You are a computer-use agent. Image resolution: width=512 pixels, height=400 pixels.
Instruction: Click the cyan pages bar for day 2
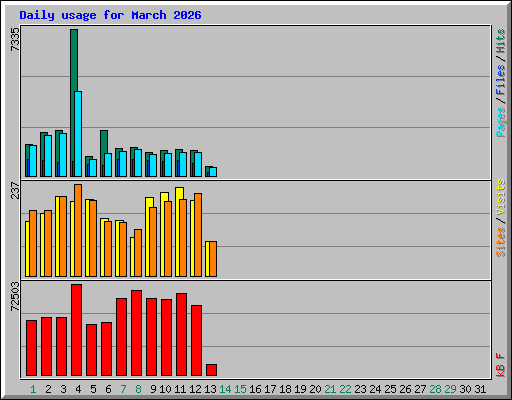click(48, 156)
